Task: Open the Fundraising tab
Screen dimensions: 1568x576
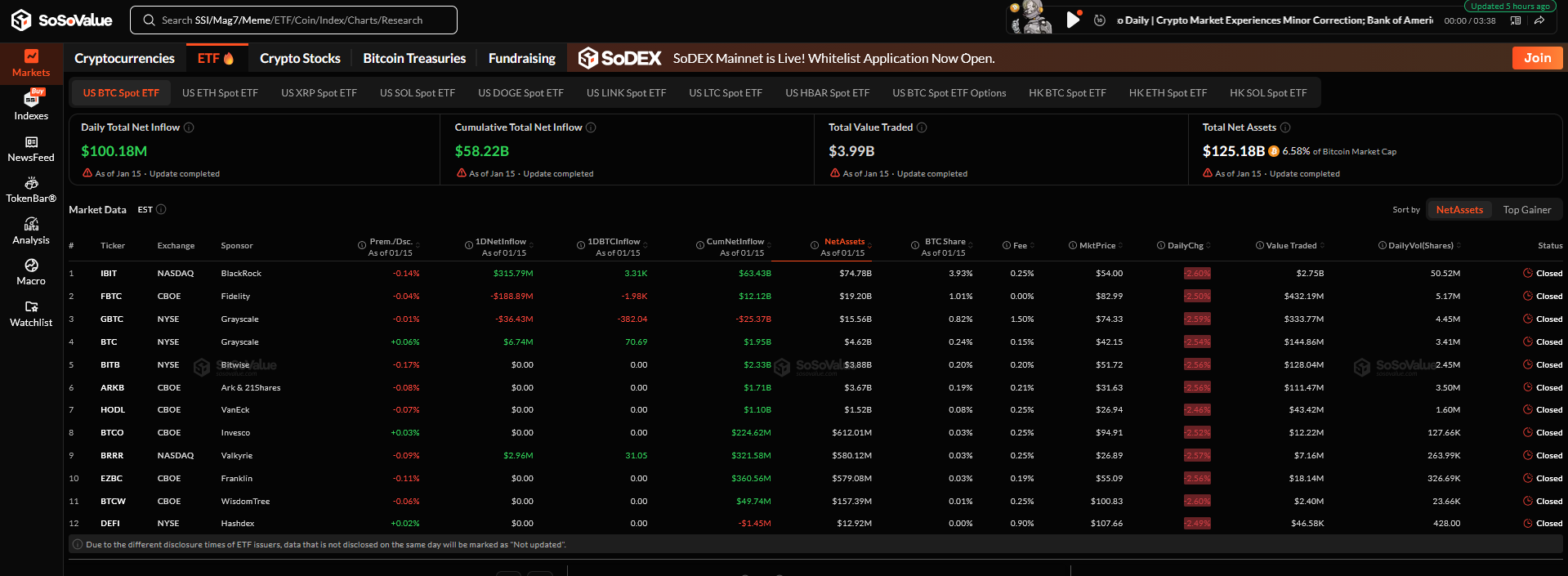Action: tap(521, 58)
